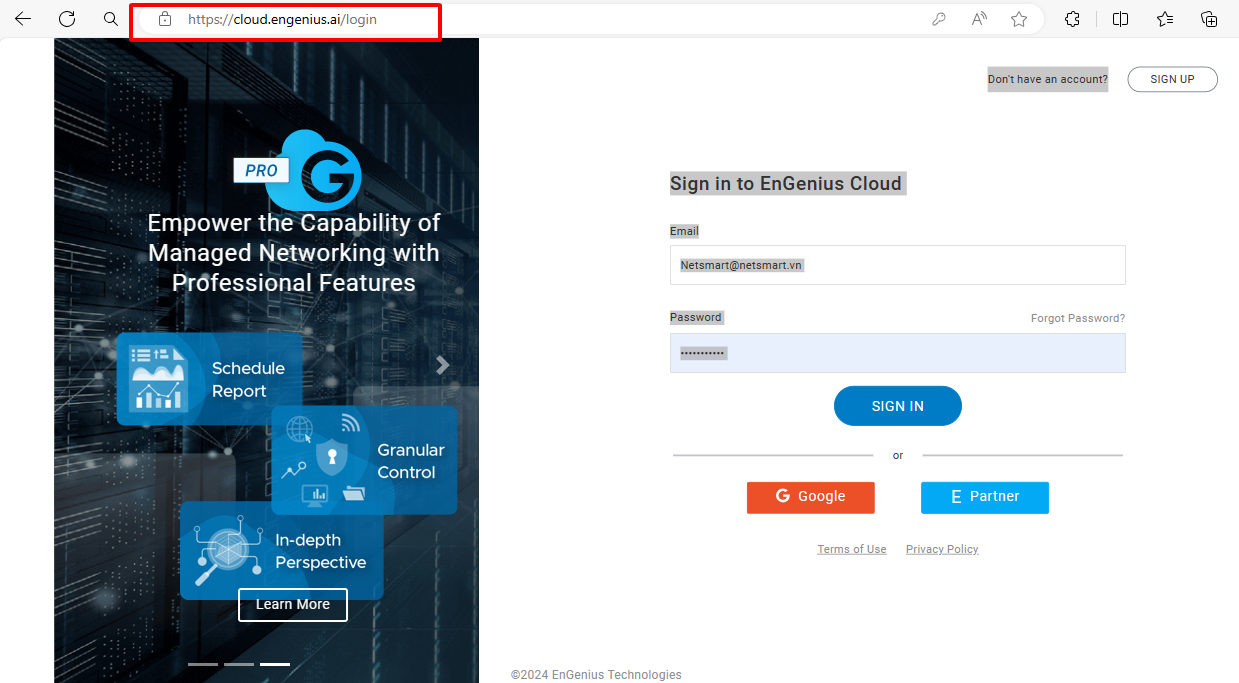Viewport: 1239px width, 683px height.
Task: Click the "Granular Control" card label
Action: pos(411,461)
